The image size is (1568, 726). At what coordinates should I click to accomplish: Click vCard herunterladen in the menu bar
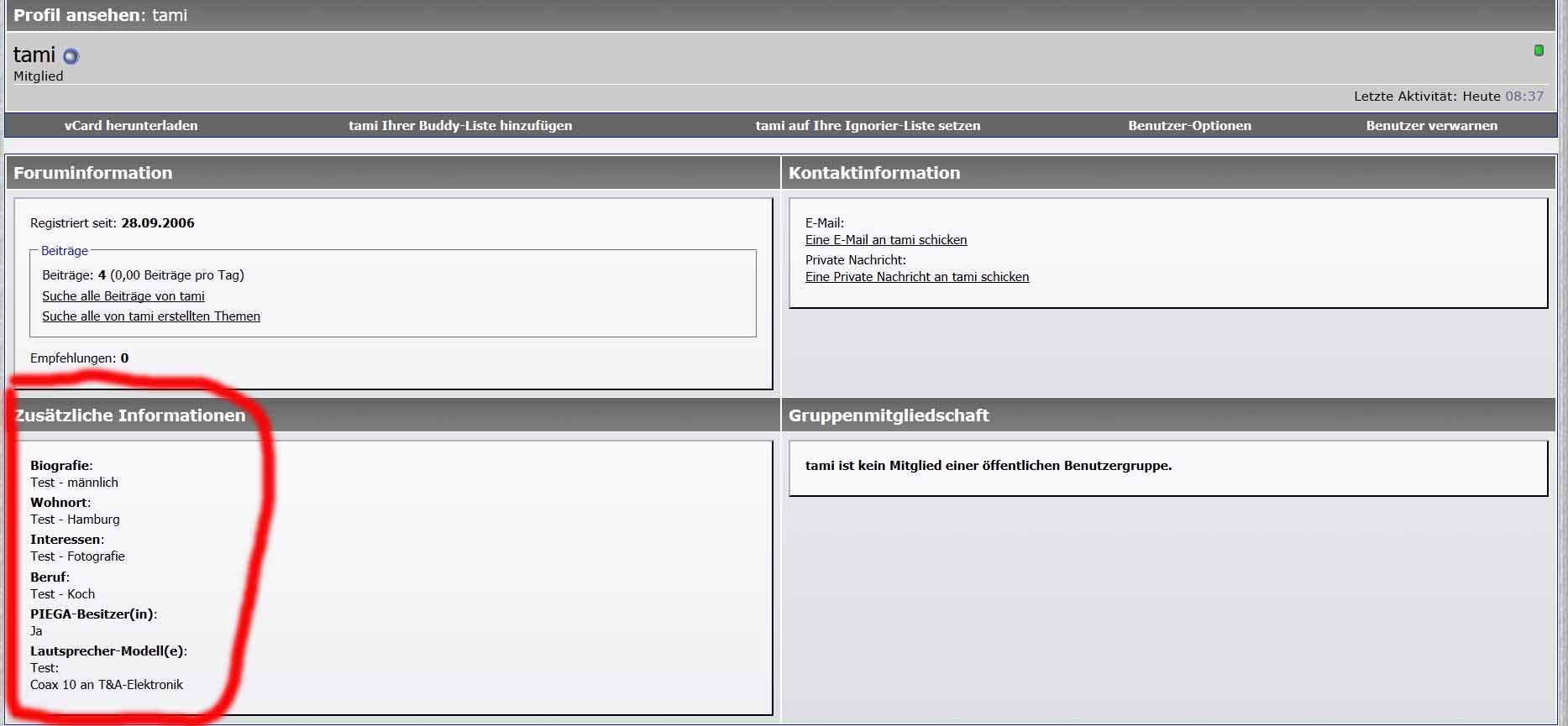(x=131, y=126)
